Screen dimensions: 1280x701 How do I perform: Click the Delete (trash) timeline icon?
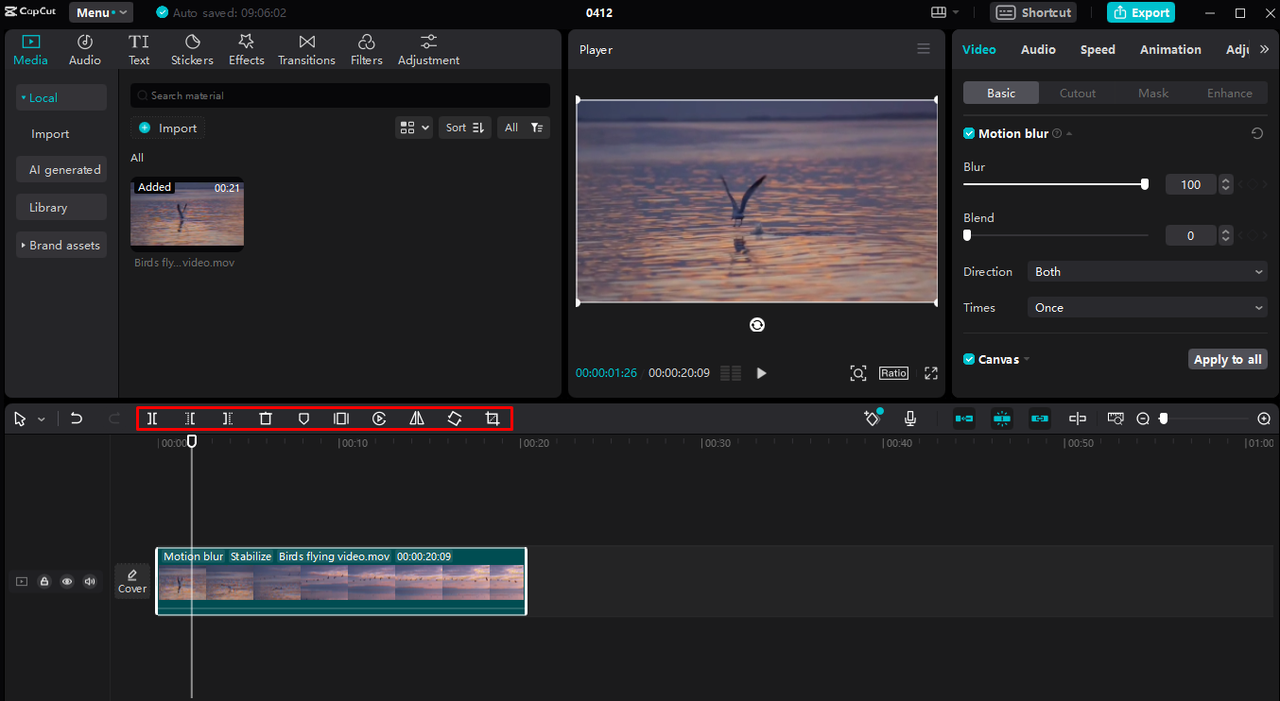[266, 419]
